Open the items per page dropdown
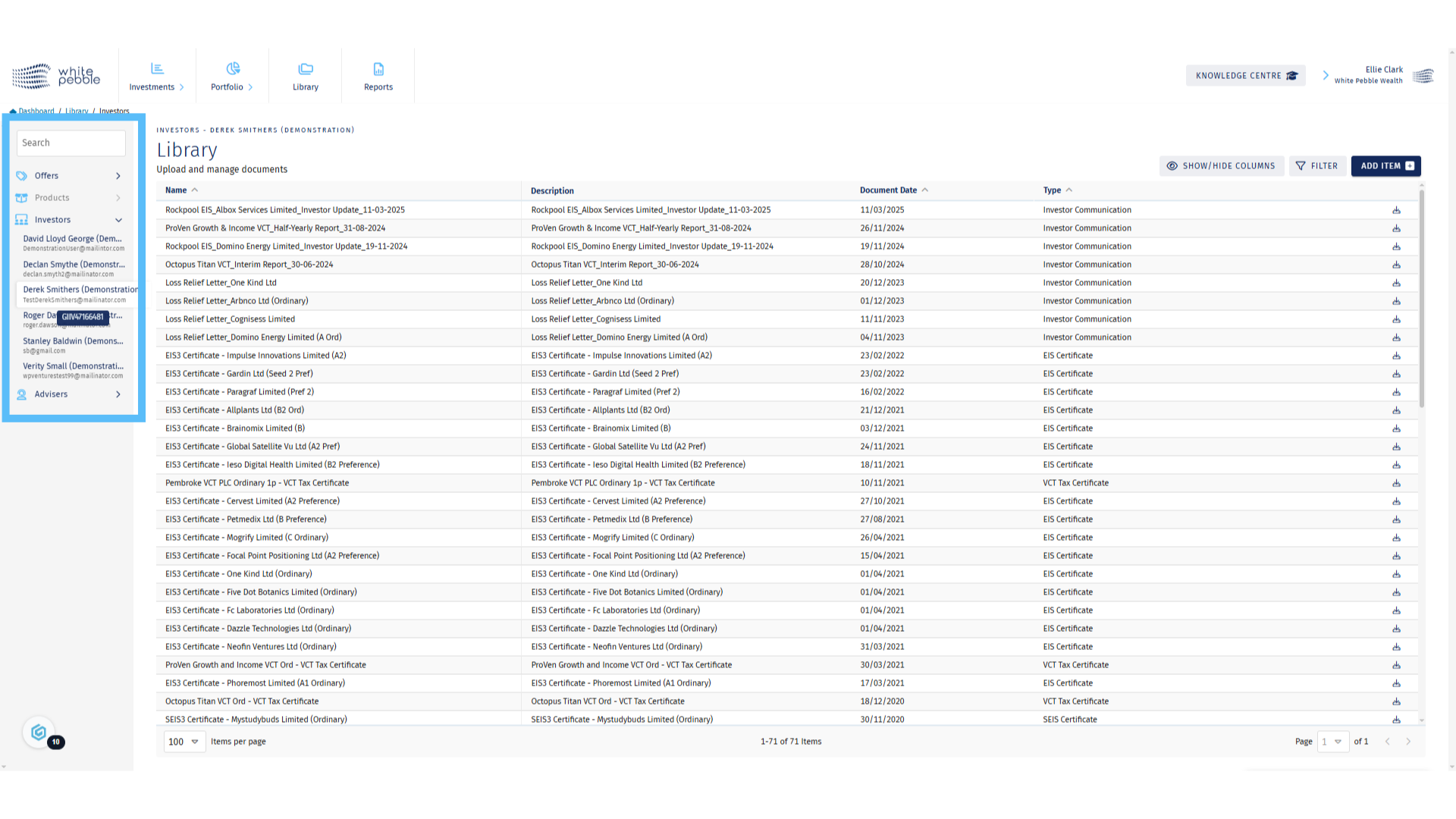The height and width of the screenshot is (819, 1456). (184, 742)
